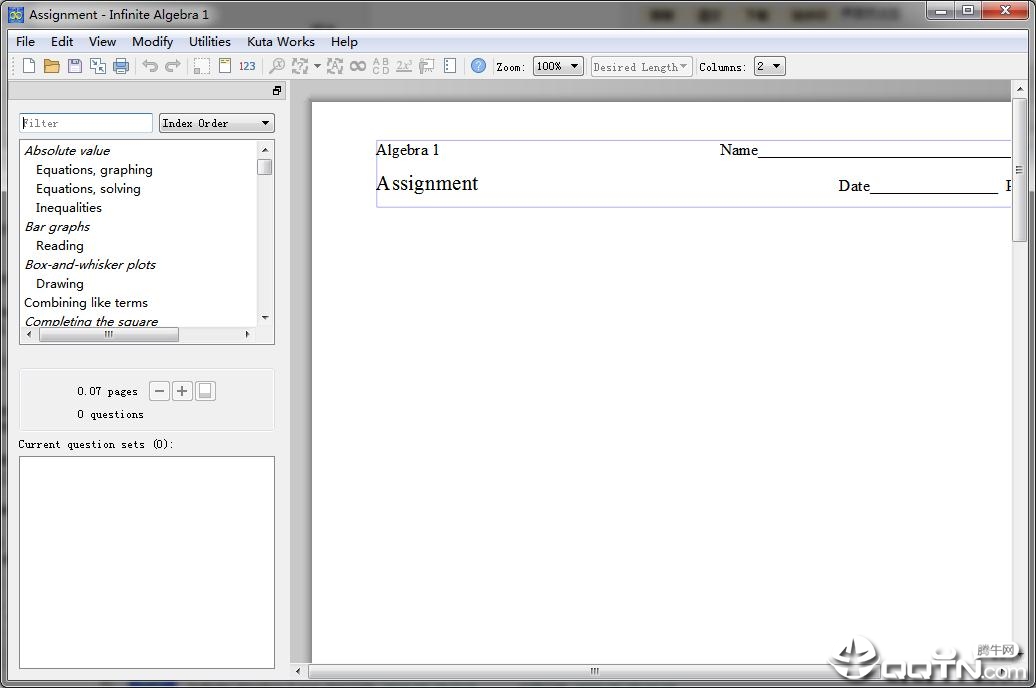Image resolution: width=1036 pixels, height=688 pixels.
Task: Open the File menu
Action: [x=25, y=42]
